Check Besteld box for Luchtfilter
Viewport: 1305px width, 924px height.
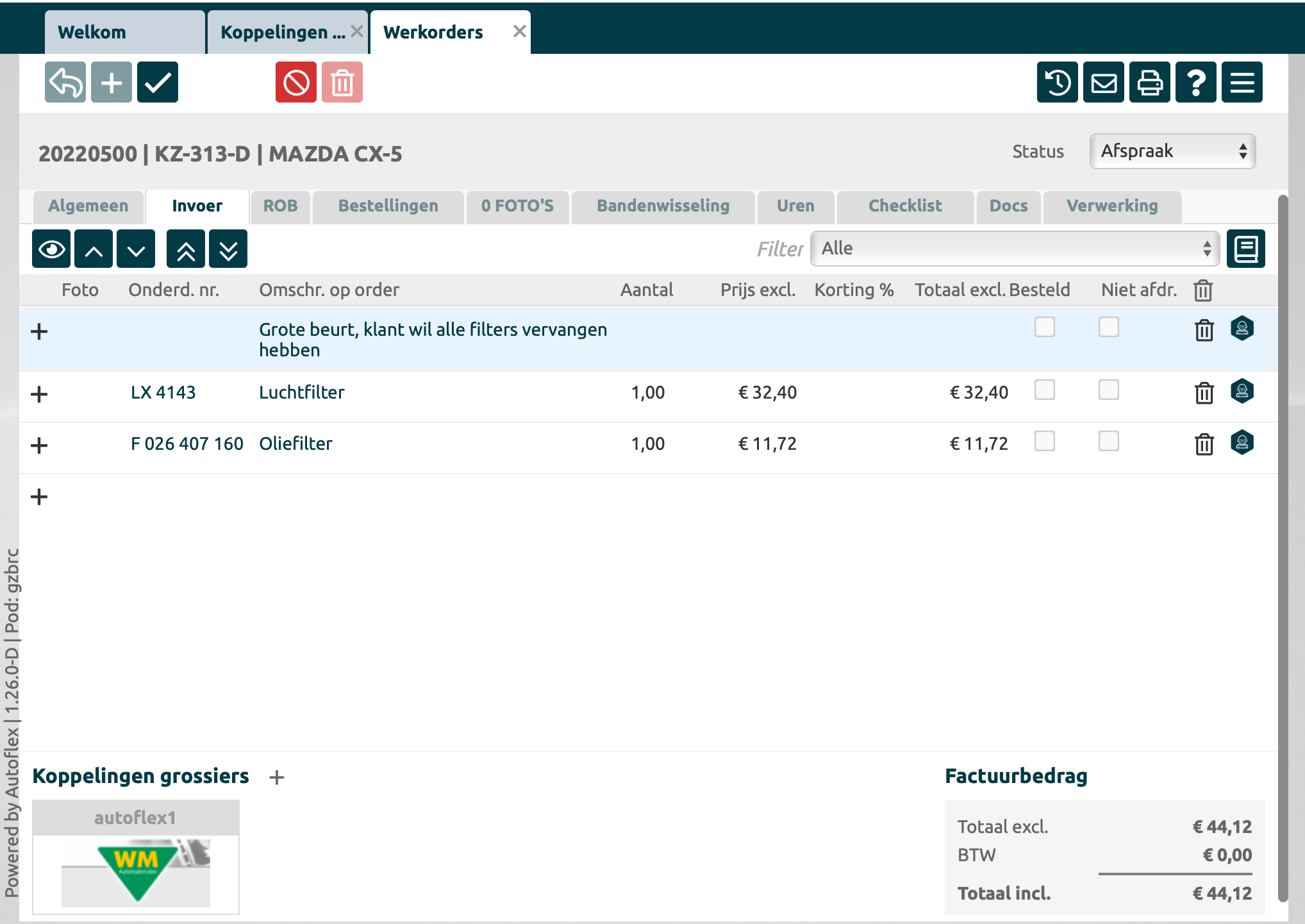coord(1044,390)
